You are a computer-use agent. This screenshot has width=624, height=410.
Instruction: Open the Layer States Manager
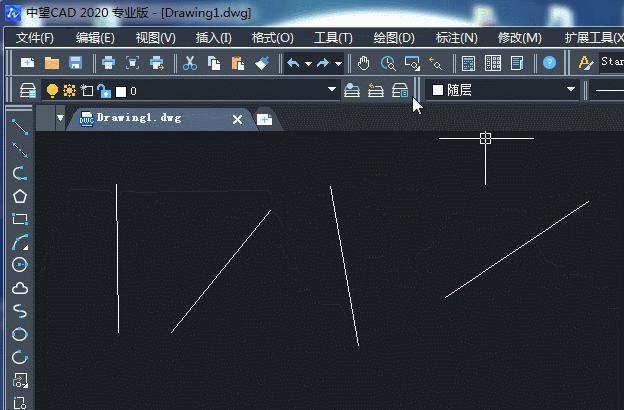click(400, 90)
